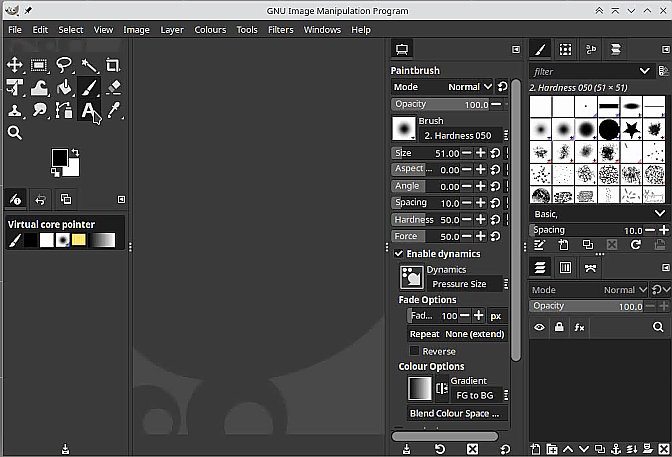The image size is (672, 457).
Task: Open the Windows menu
Action: 322,30
